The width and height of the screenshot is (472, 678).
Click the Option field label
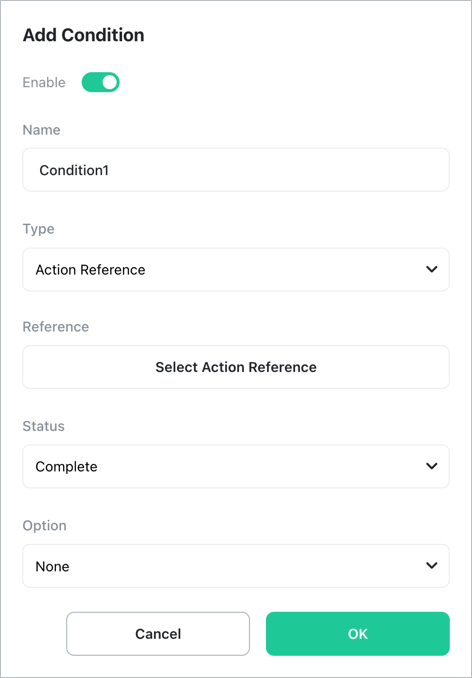[x=45, y=526]
